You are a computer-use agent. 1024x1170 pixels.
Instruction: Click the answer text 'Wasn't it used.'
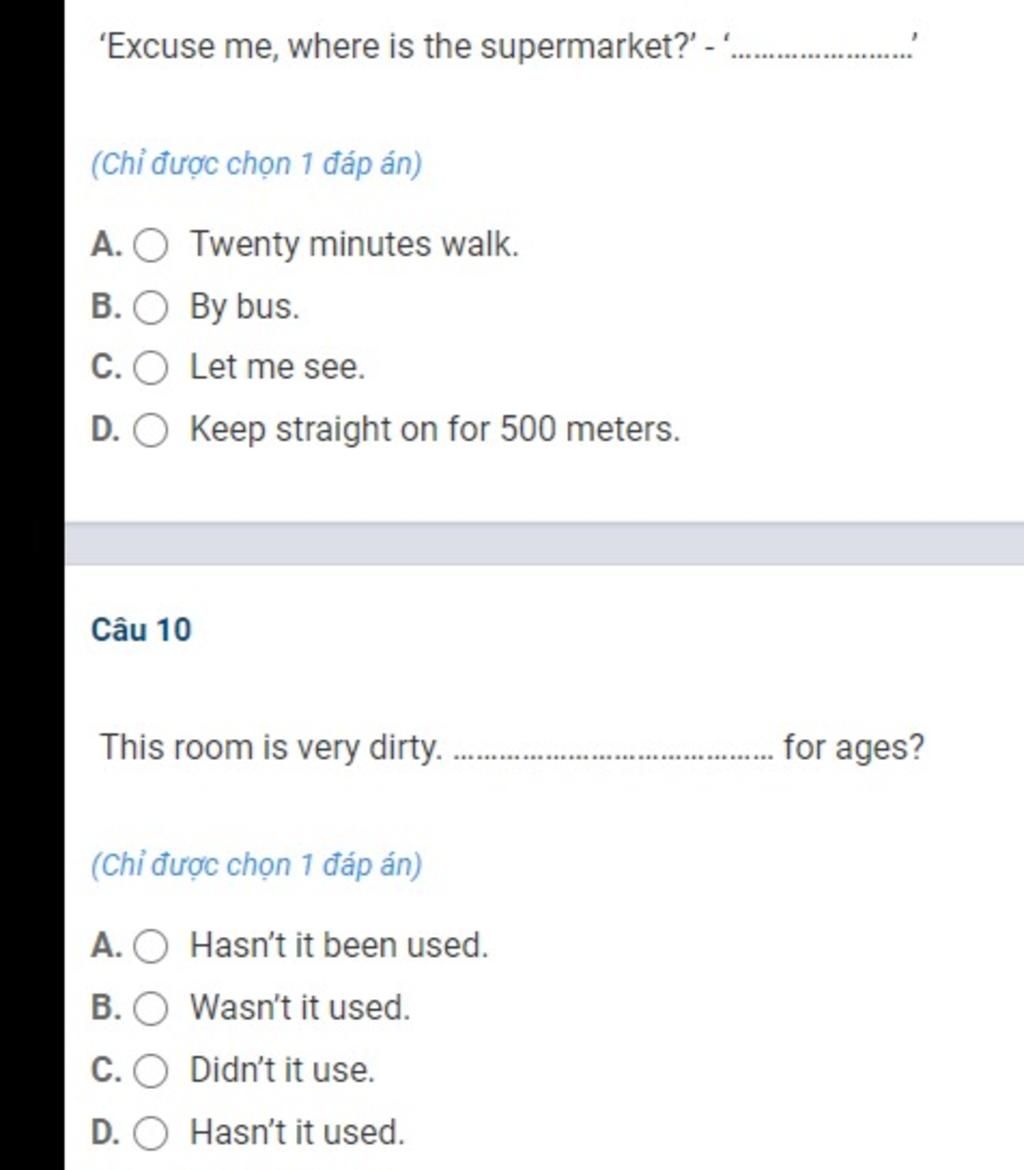click(300, 1007)
